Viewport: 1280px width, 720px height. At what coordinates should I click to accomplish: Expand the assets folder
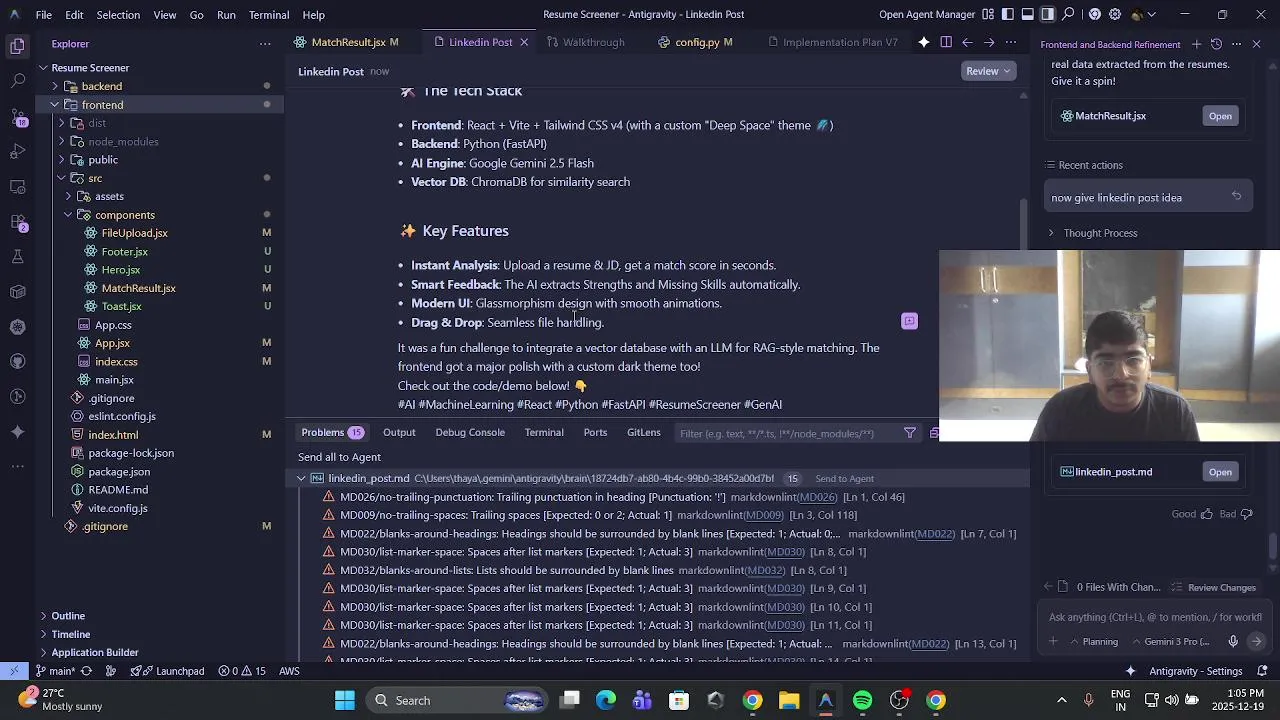click(x=68, y=197)
